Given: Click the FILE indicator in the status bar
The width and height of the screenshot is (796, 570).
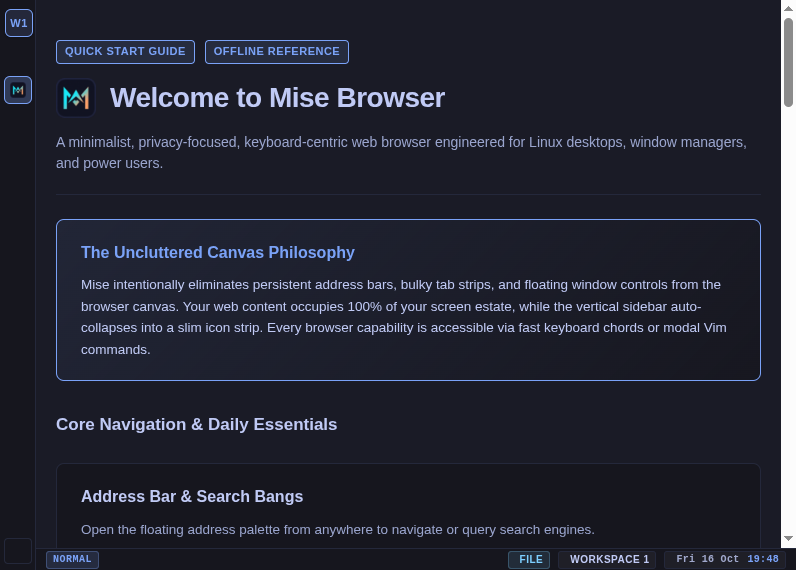Looking at the screenshot, I should 529,559.
